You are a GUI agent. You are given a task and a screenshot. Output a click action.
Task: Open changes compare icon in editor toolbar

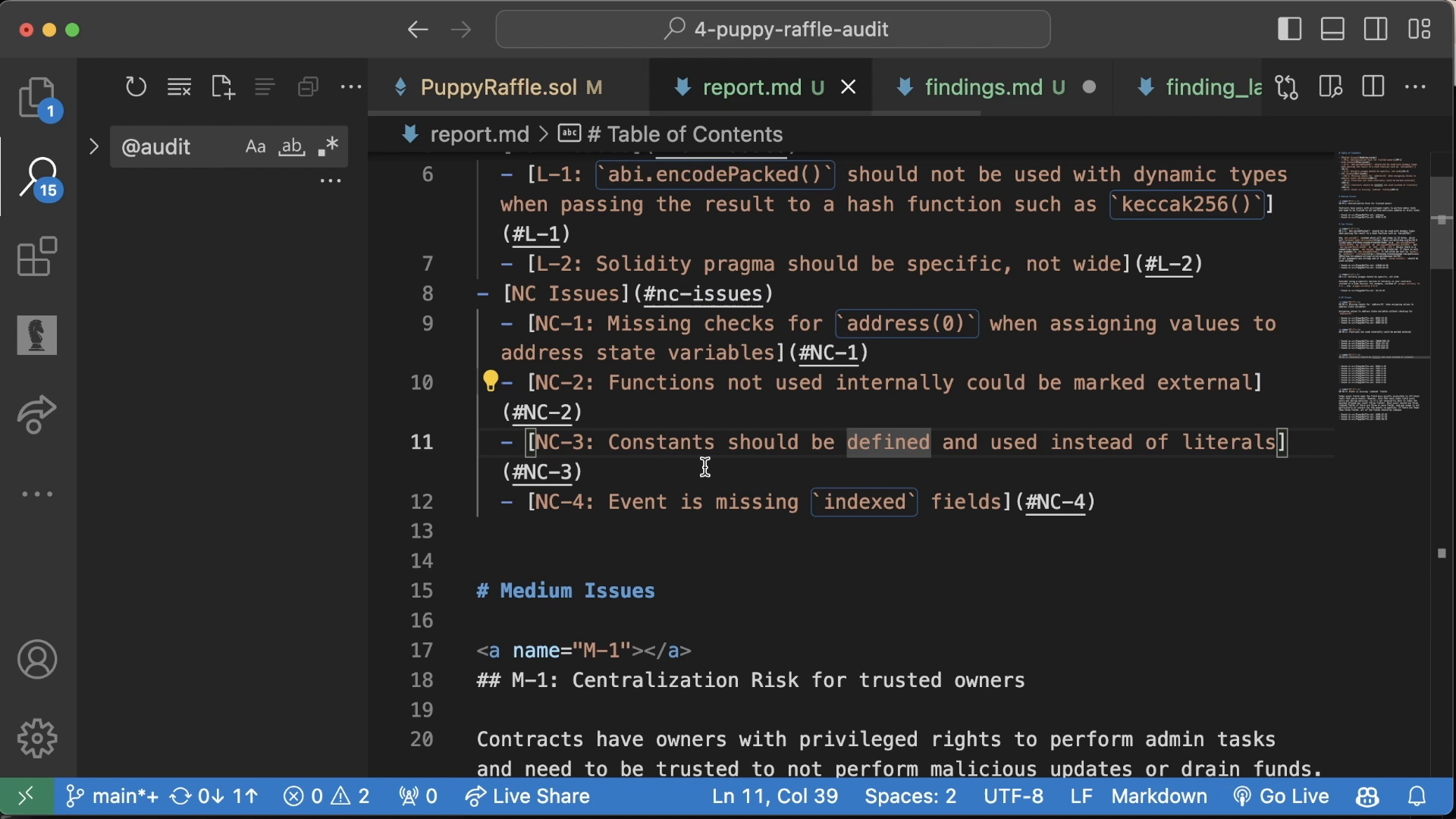pyautogui.click(x=1287, y=87)
